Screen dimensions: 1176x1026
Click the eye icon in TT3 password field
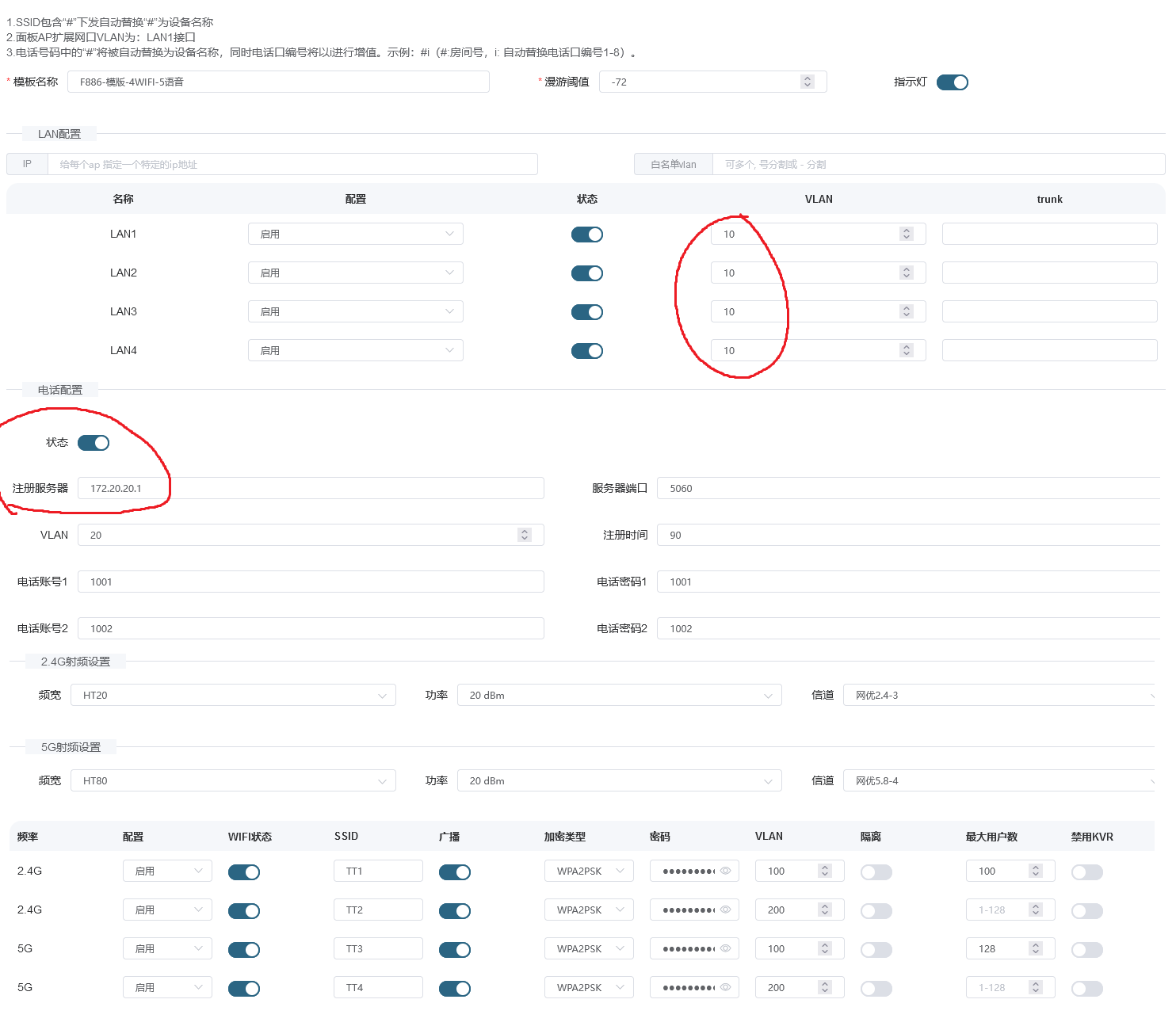coord(725,948)
